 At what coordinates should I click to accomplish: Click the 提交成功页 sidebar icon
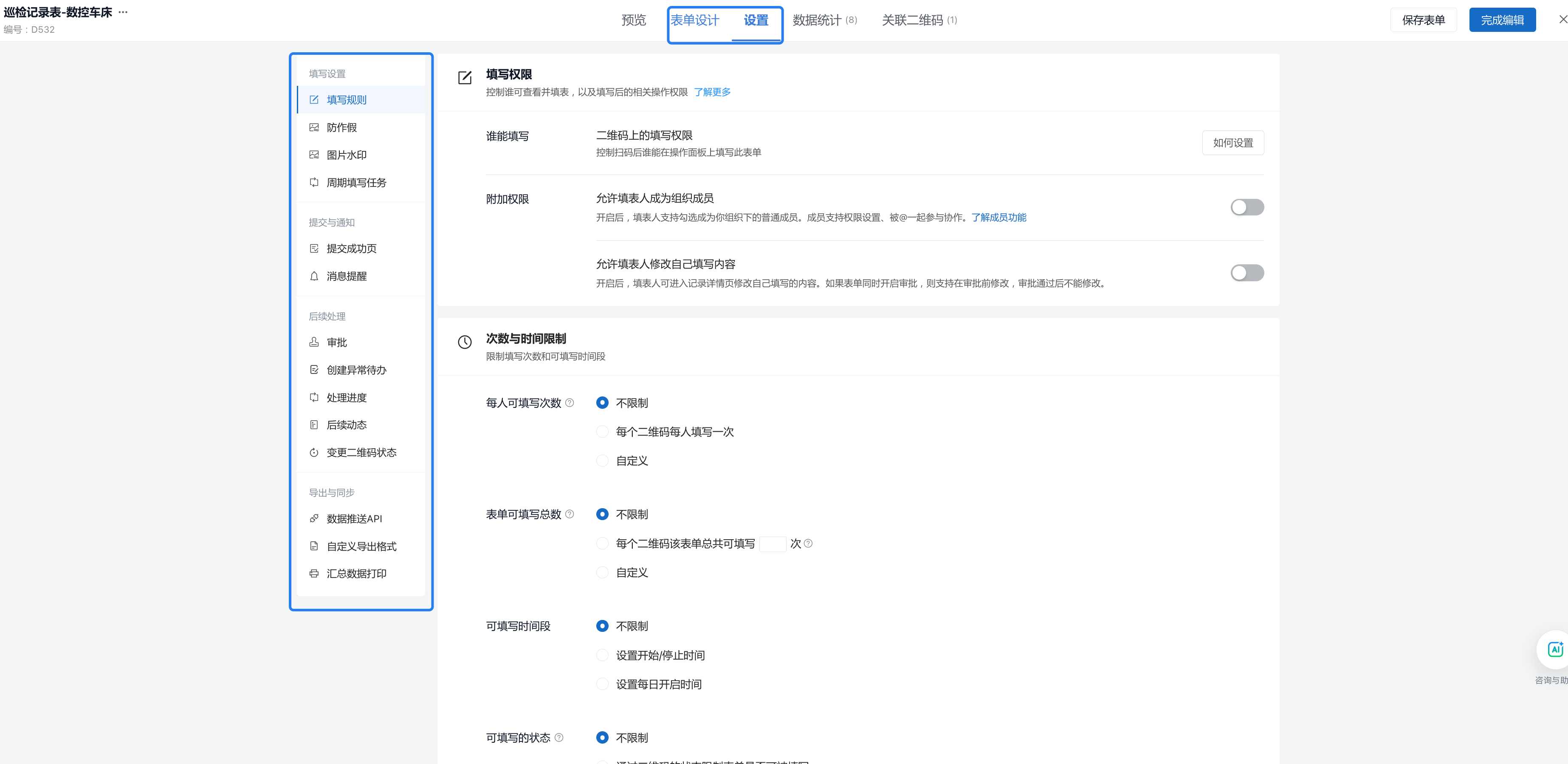[x=314, y=249]
